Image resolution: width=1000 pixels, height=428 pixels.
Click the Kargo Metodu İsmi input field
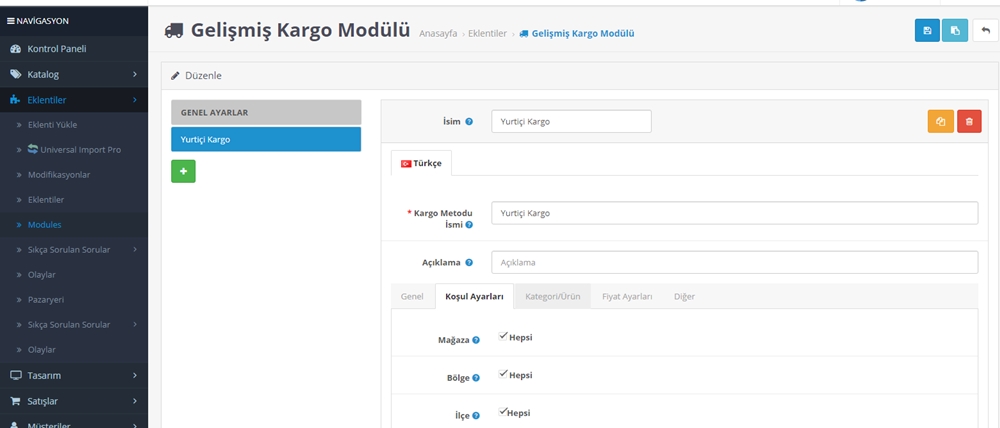click(x=735, y=213)
